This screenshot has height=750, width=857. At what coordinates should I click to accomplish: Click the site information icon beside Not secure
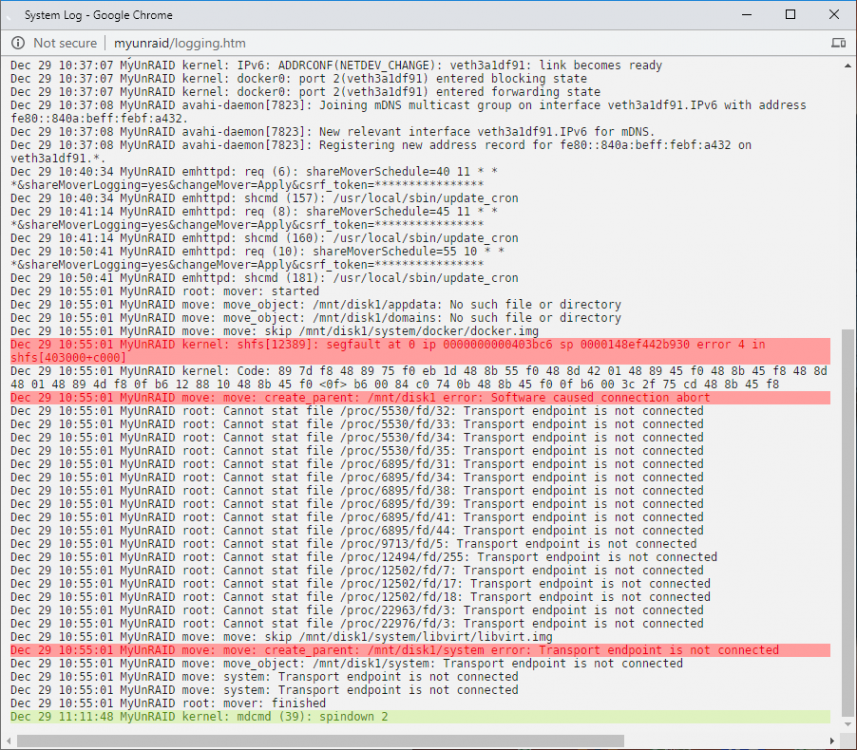point(18,43)
